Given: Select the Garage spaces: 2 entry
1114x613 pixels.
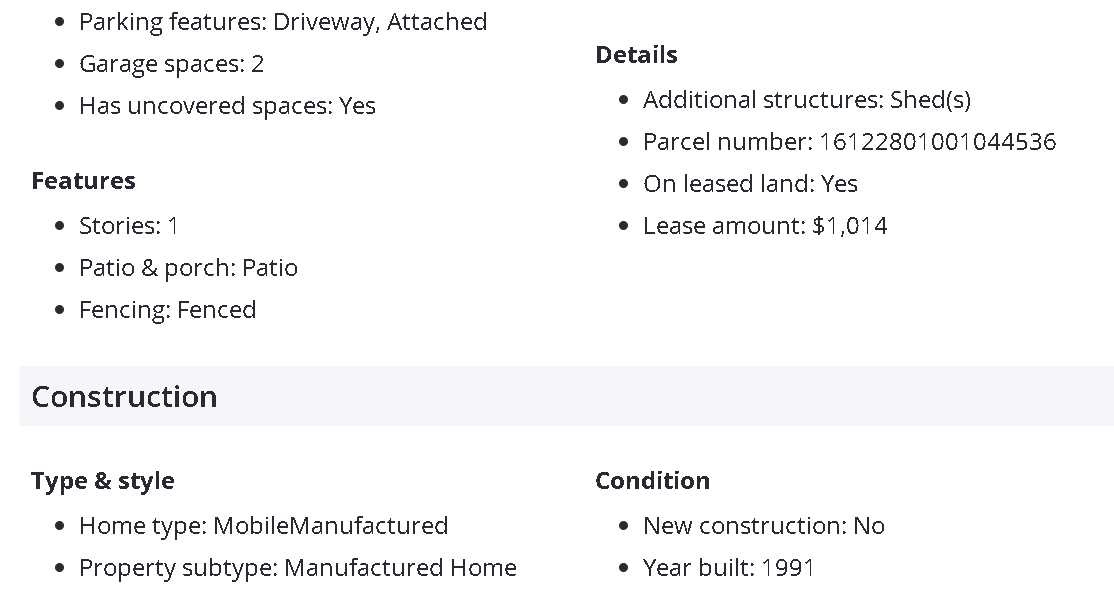Looking at the screenshot, I should pyautogui.click(x=172, y=64).
